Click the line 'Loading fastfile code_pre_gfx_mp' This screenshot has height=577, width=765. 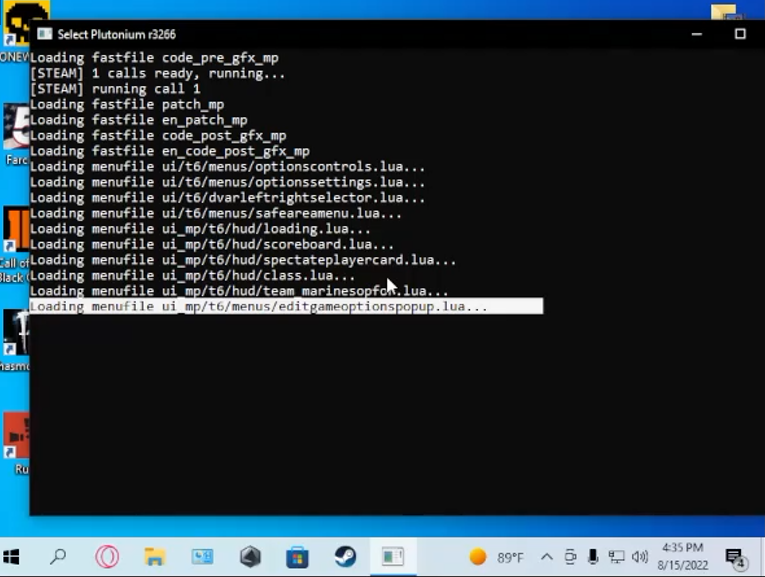(154, 58)
